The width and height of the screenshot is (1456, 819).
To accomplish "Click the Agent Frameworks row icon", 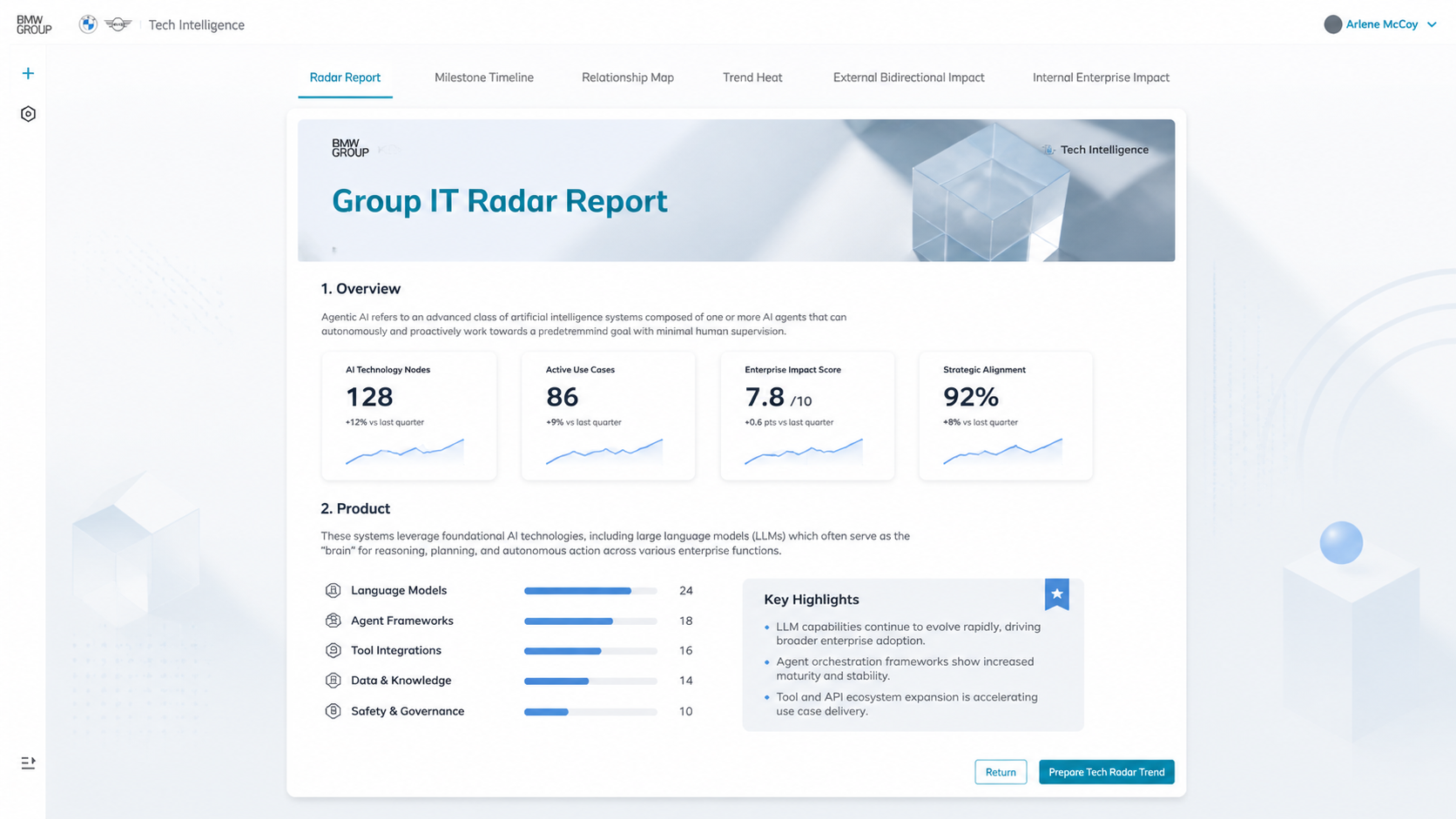I will tap(333, 621).
